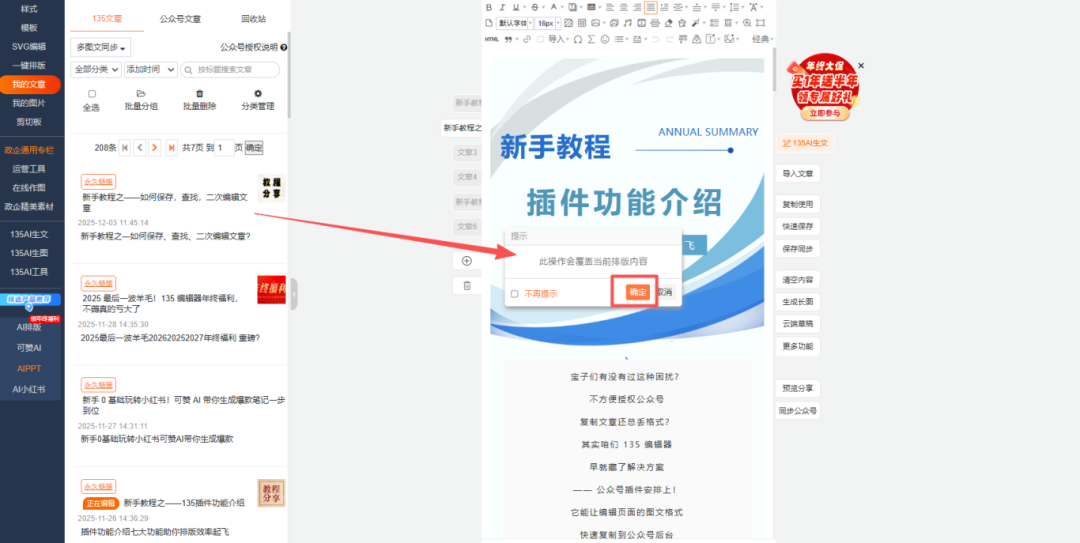Open 我的文章 in left sidebar

tap(29, 84)
